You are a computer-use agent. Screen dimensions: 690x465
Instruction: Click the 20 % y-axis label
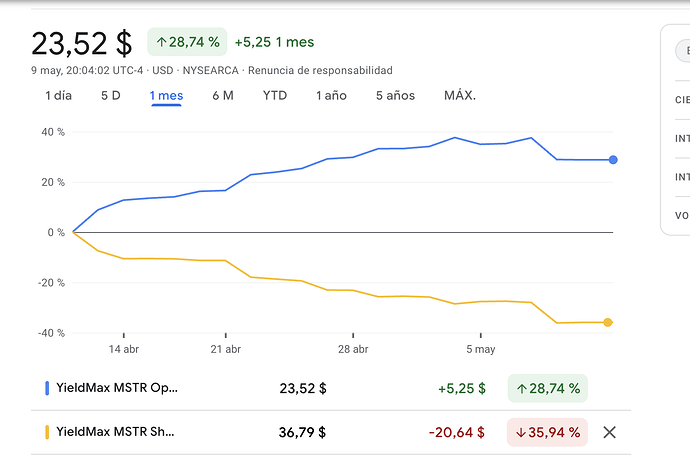[x=53, y=182]
